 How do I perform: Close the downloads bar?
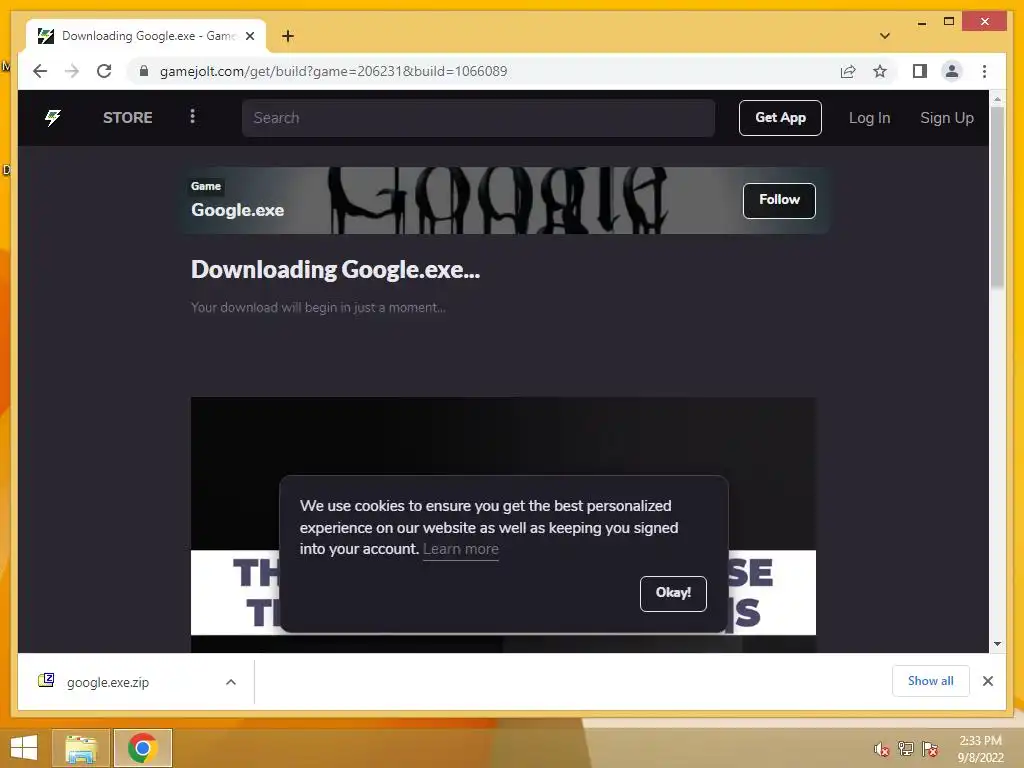coord(987,681)
